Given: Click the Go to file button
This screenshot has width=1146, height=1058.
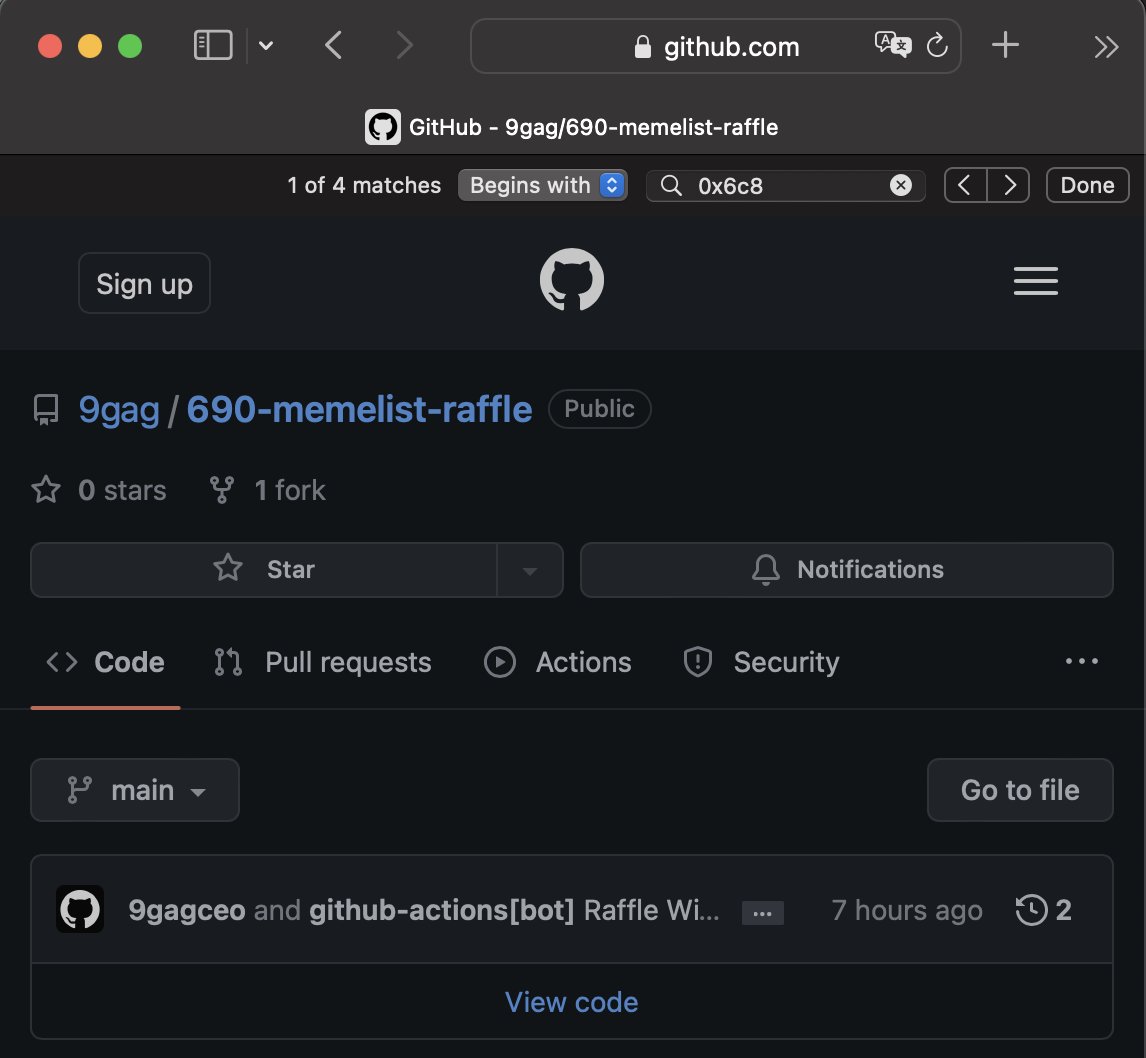Looking at the screenshot, I should (x=1020, y=790).
